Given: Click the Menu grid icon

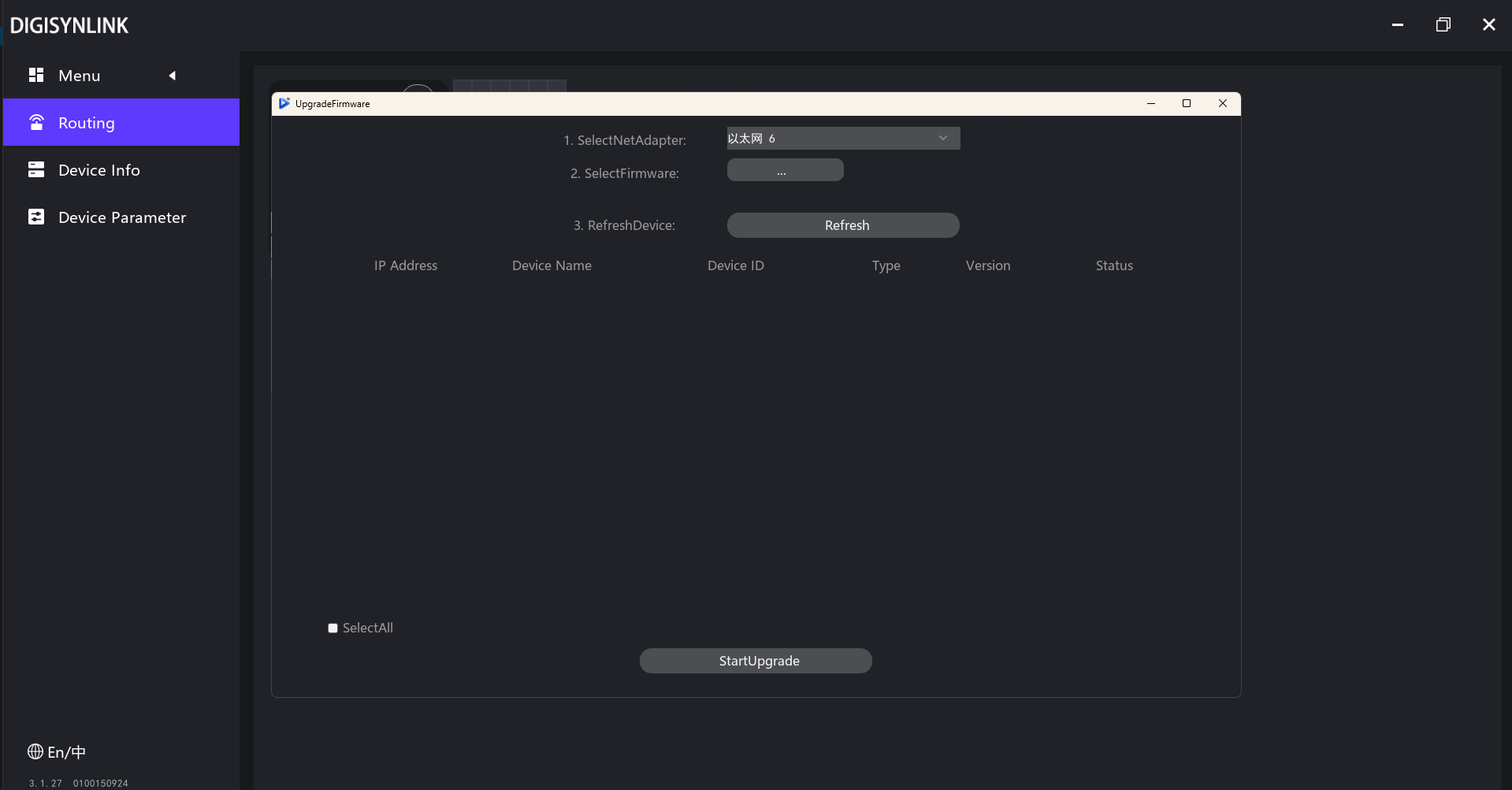Looking at the screenshot, I should pos(36,75).
